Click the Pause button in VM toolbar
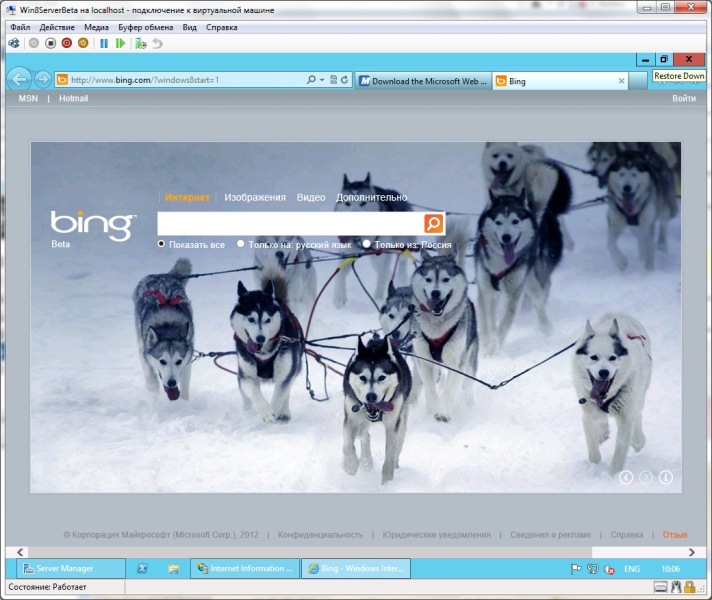The width and height of the screenshot is (712, 600). (x=104, y=43)
